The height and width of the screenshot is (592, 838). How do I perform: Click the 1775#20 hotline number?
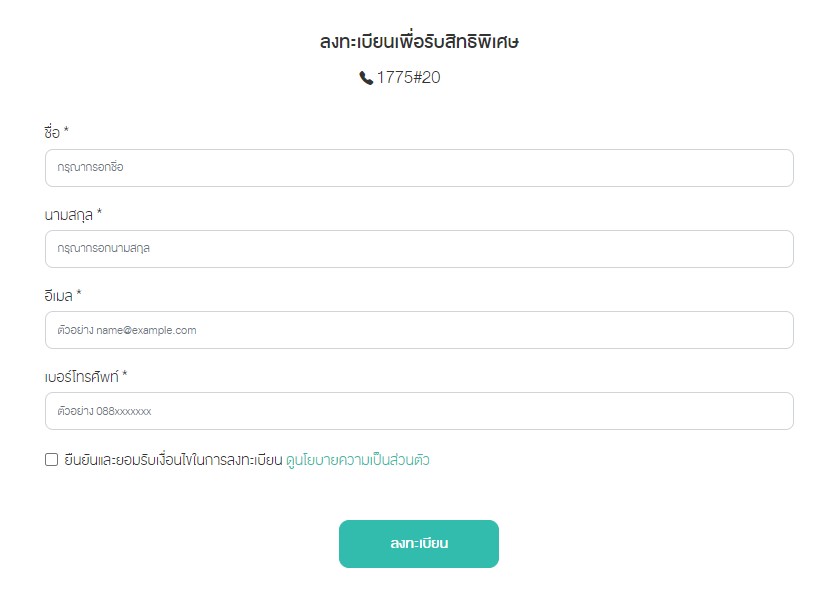409,77
